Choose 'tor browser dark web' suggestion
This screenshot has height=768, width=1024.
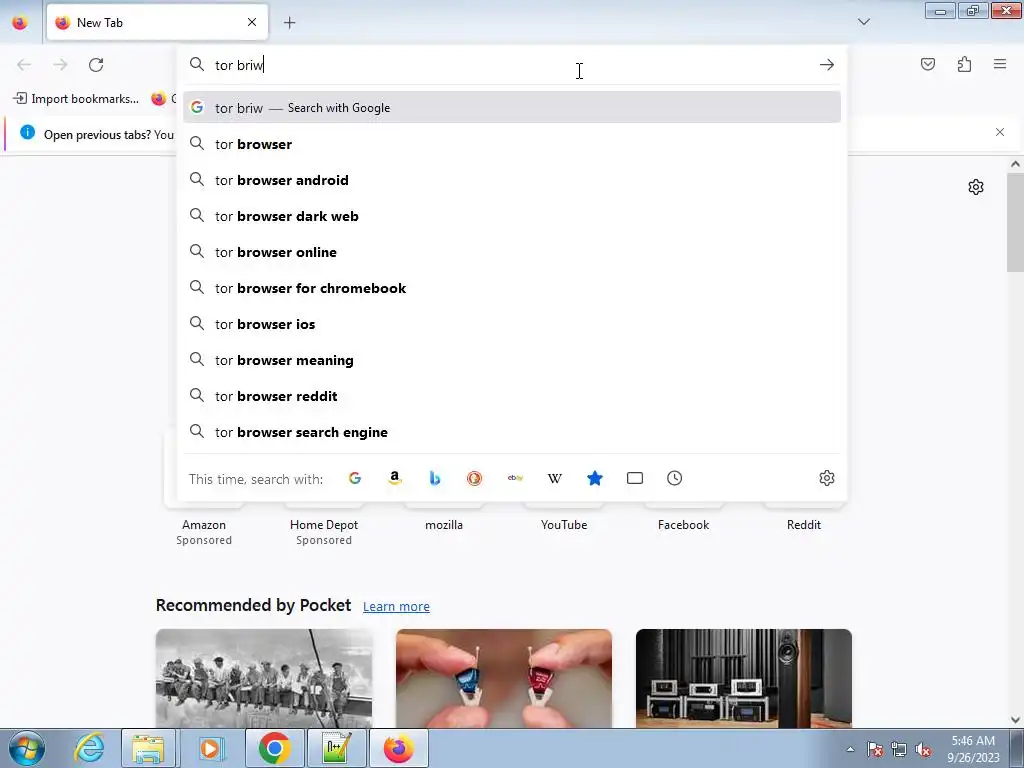pyautogui.click(x=512, y=216)
